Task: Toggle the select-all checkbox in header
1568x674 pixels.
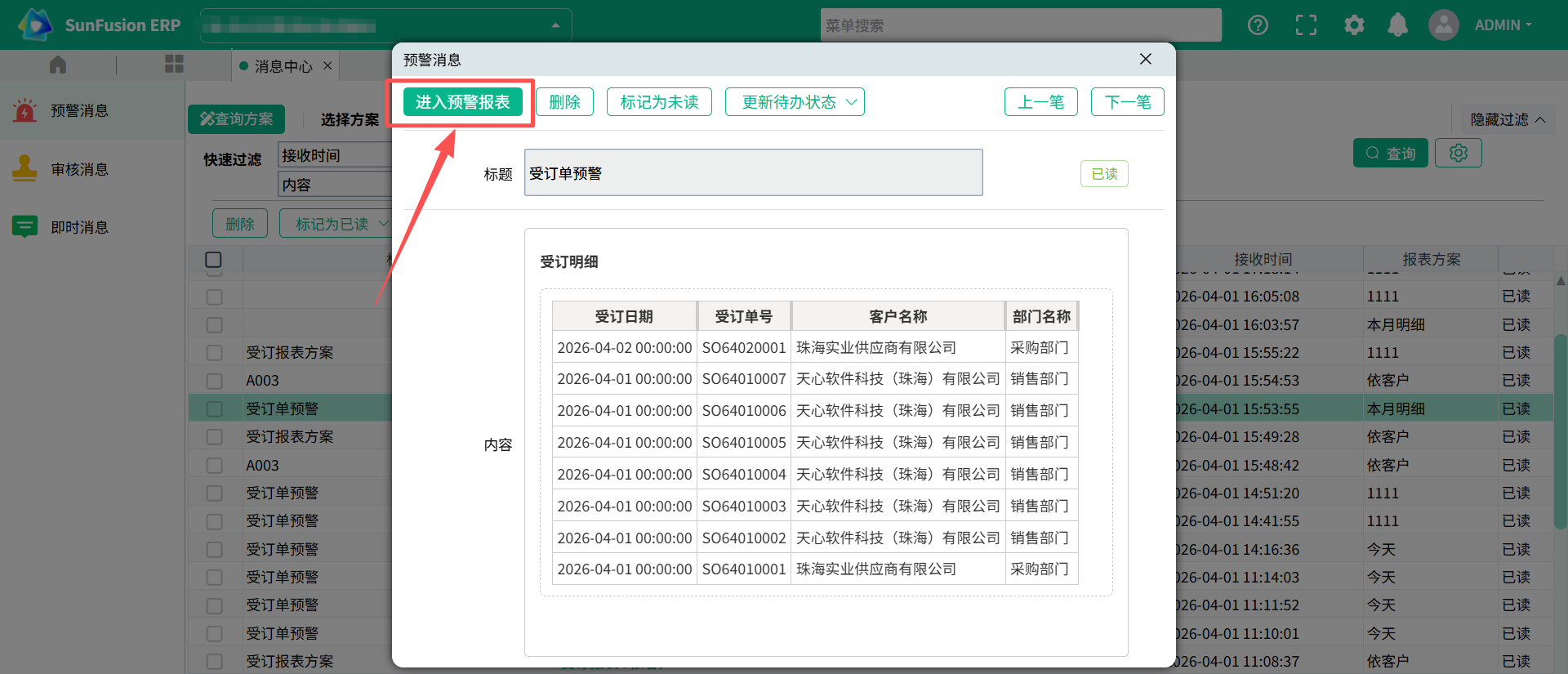Action: (x=214, y=260)
